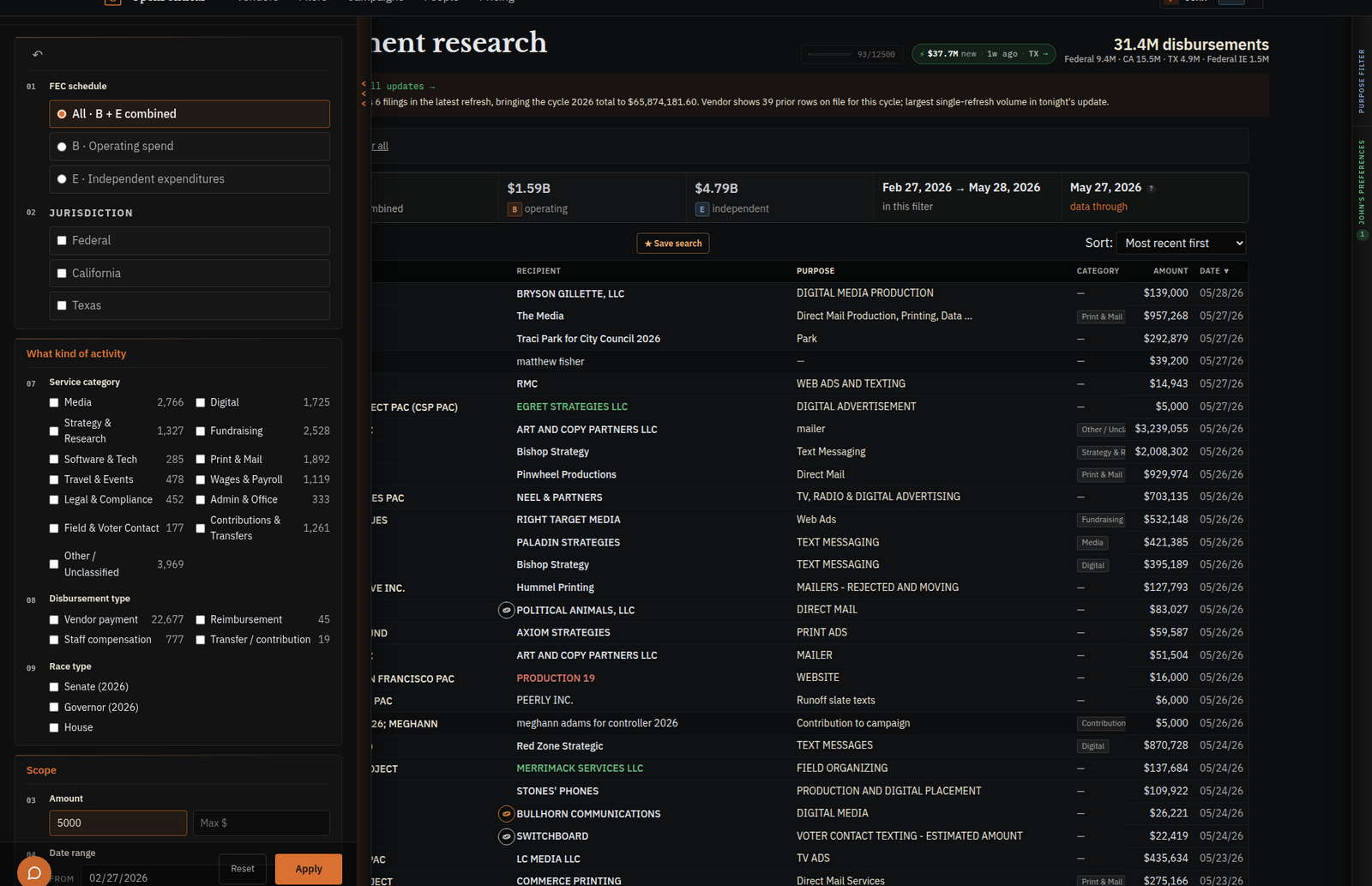Sort by the PURPOSE column header

[815, 271]
